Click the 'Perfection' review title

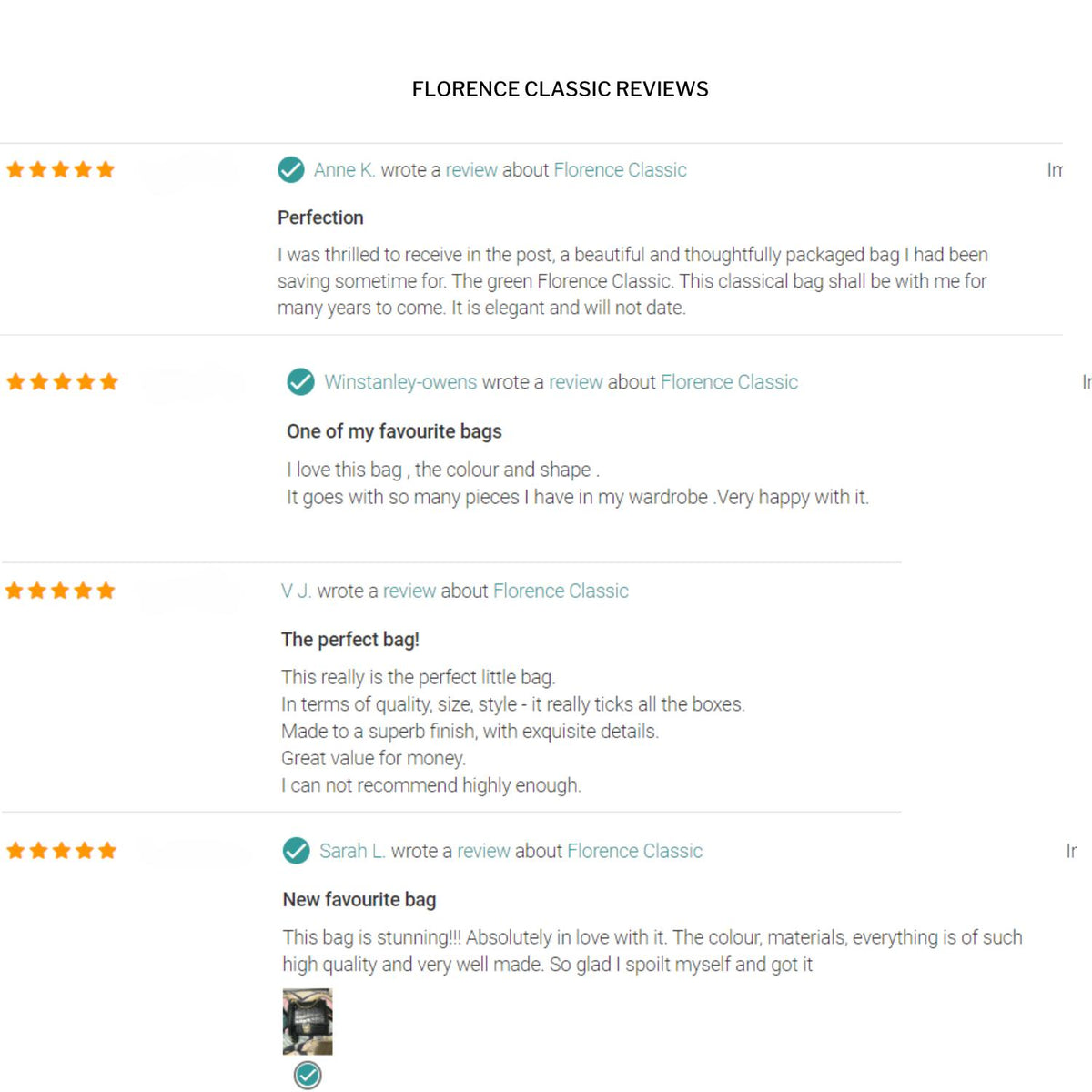coord(320,217)
